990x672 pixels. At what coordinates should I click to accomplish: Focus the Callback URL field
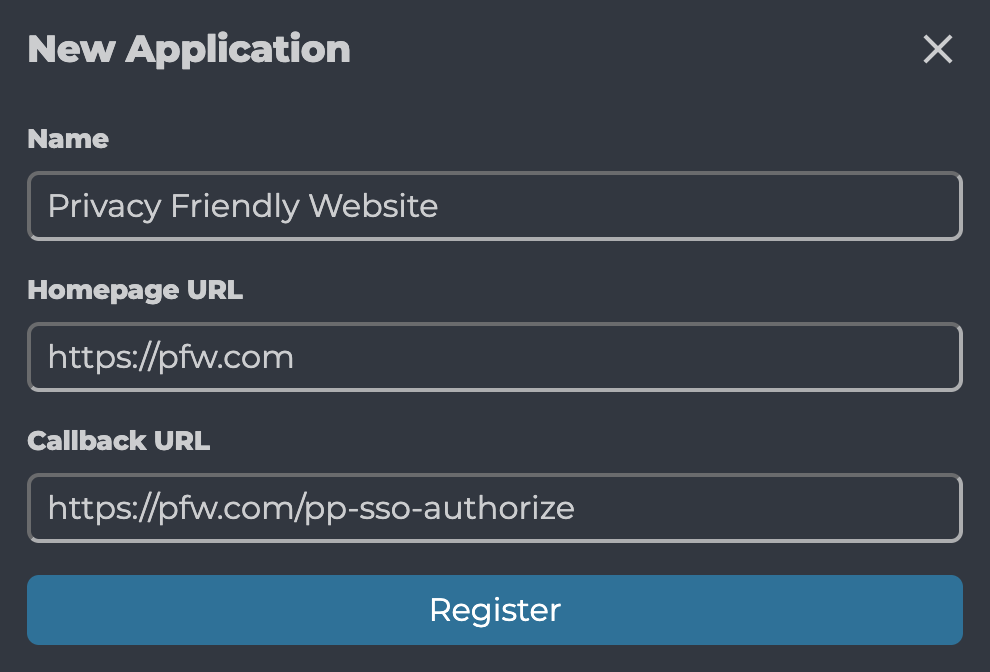(x=495, y=508)
